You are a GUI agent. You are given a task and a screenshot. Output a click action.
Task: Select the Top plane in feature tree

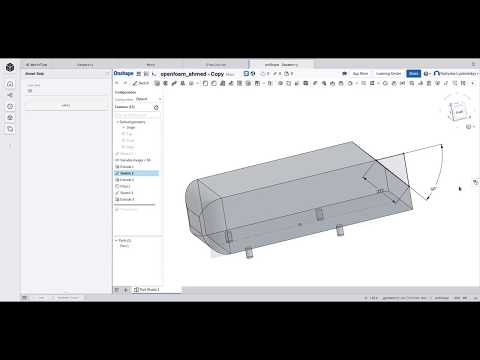click(128, 134)
